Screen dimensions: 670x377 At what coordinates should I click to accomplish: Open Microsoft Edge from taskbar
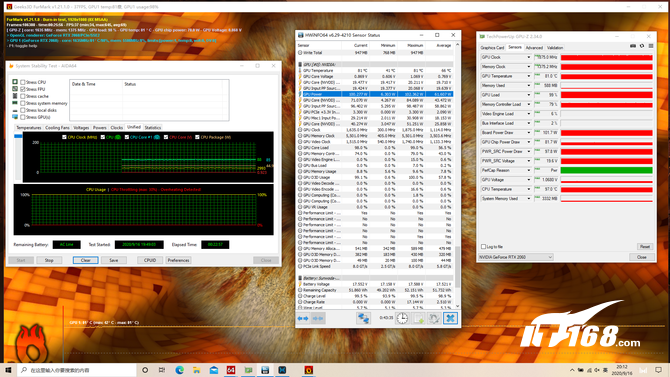(179, 370)
